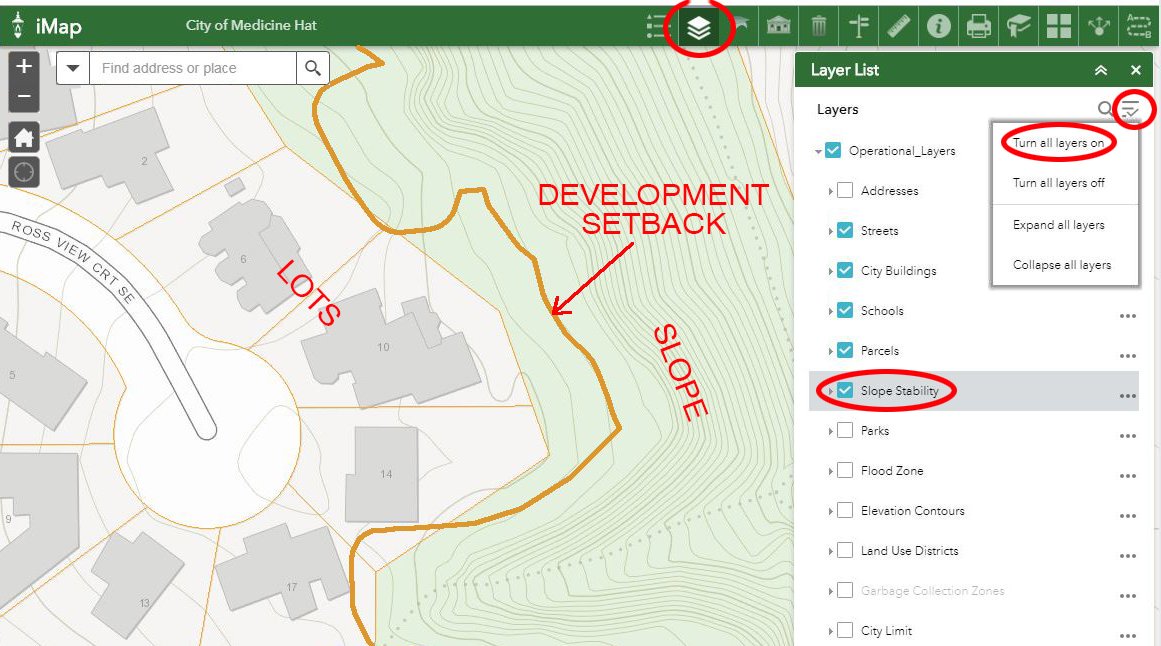Open options menu for Parks layer

1128,435
